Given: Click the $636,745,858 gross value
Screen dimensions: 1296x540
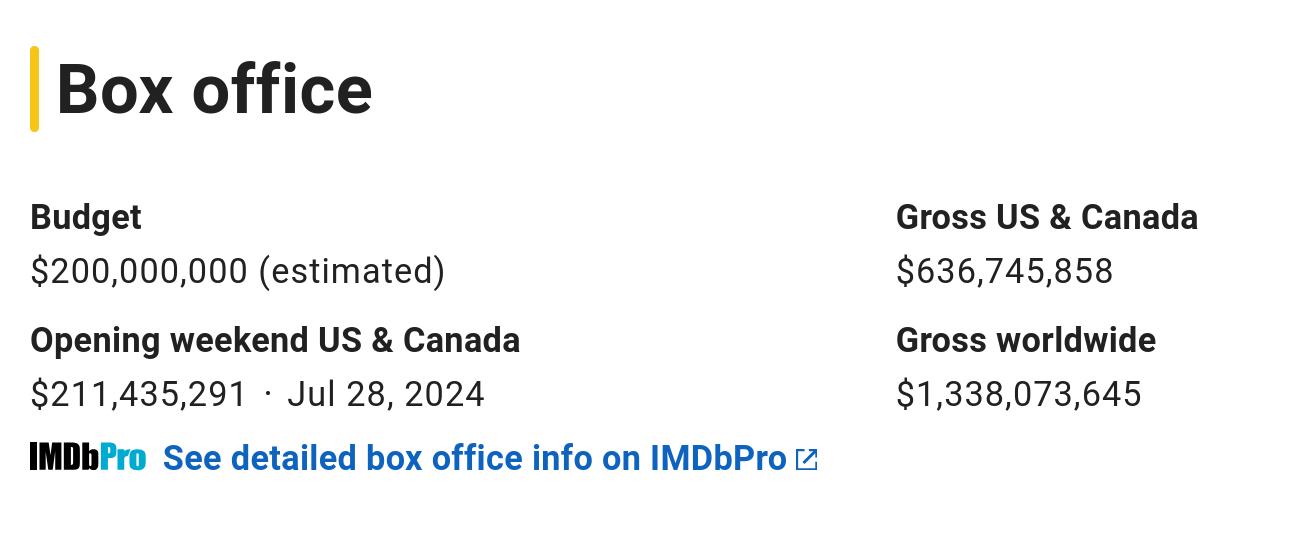Looking at the screenshot, I should pyautogui.click(x=1005, y=271).
